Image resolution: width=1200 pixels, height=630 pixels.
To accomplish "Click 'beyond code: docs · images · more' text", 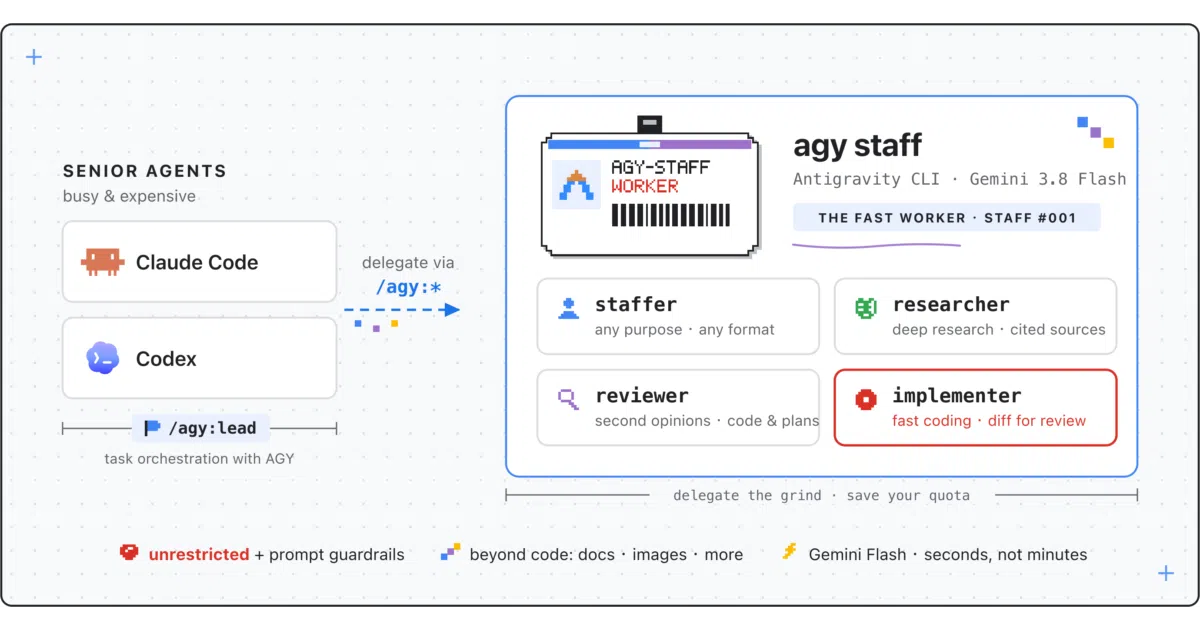I will tap(606, 554).
